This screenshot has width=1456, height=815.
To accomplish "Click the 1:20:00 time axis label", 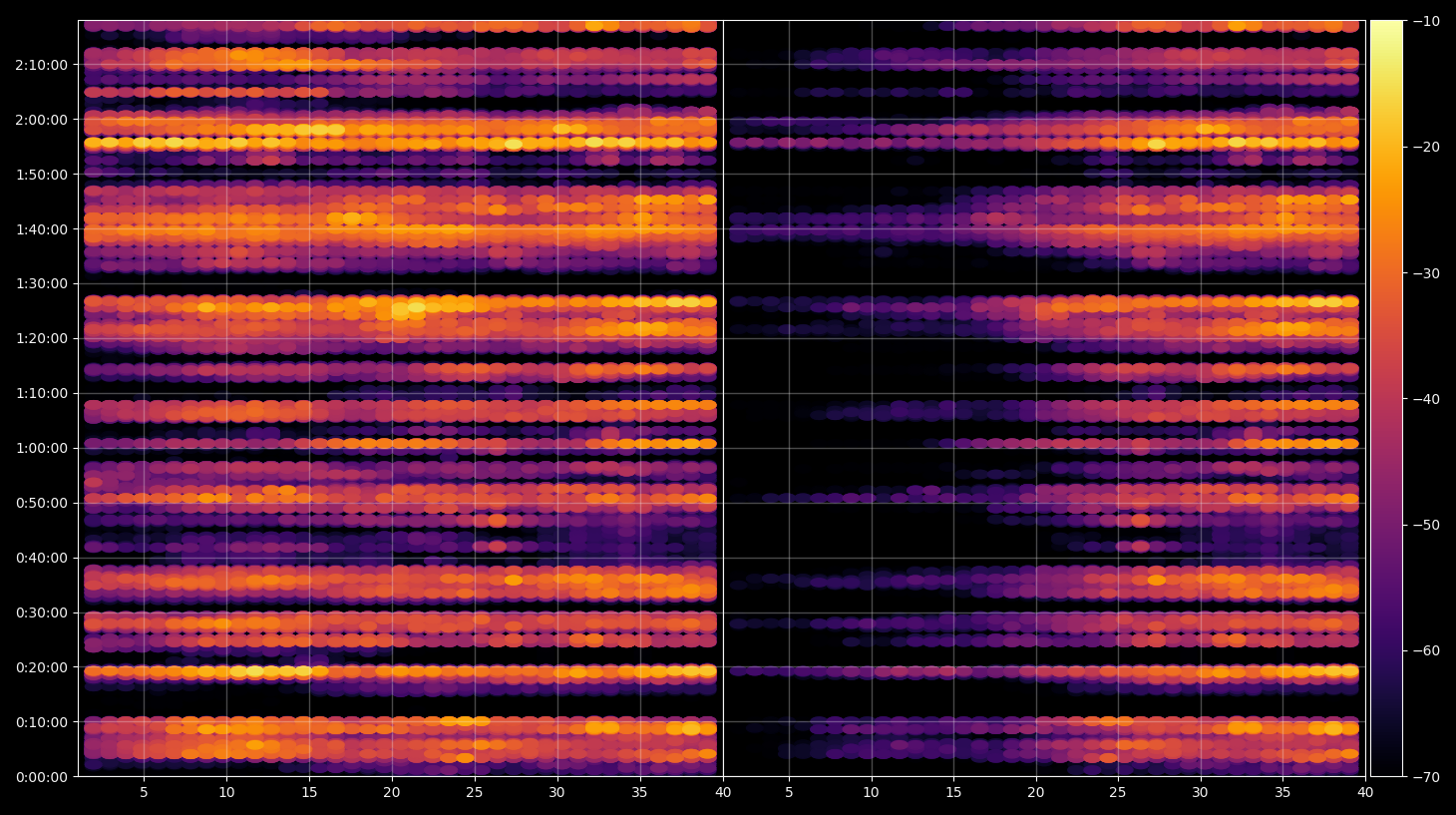I will tap(42, 338).
